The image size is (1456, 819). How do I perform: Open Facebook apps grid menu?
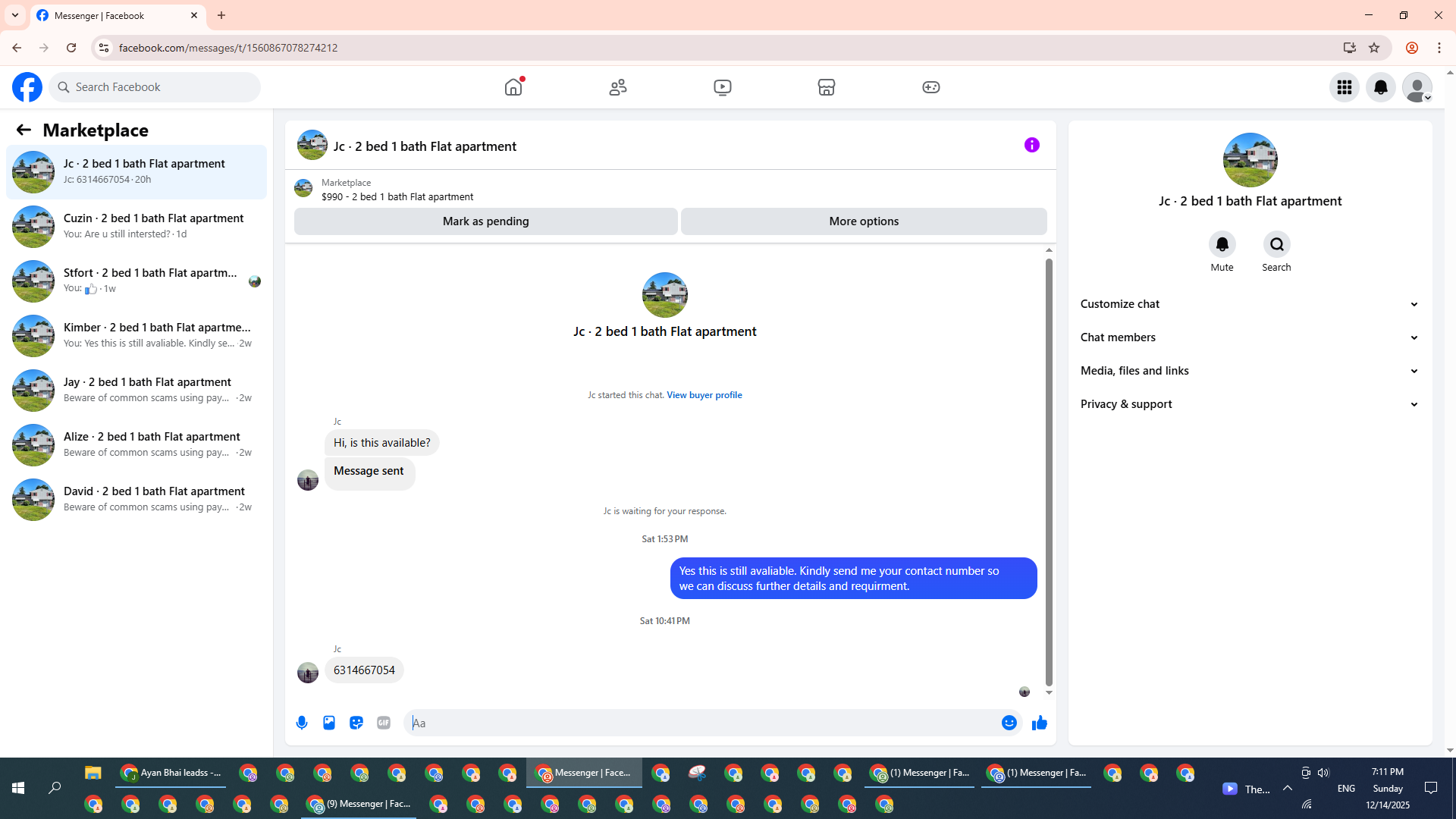tap(1345, 87)
